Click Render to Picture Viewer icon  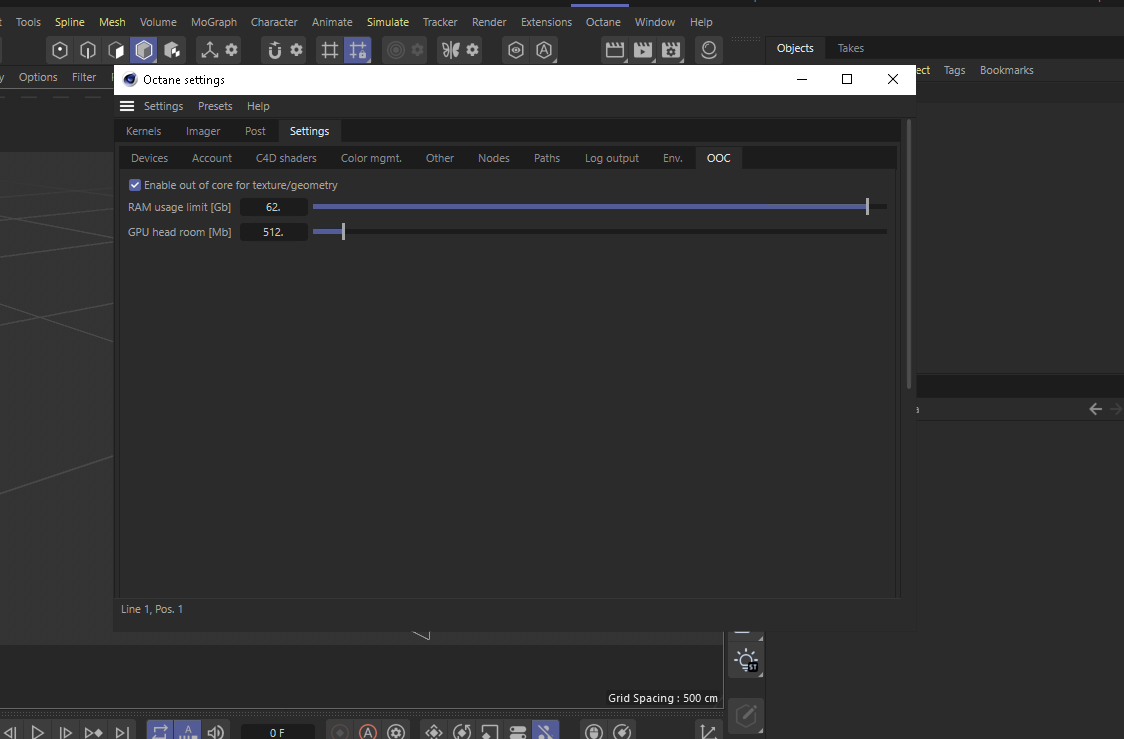643,50
